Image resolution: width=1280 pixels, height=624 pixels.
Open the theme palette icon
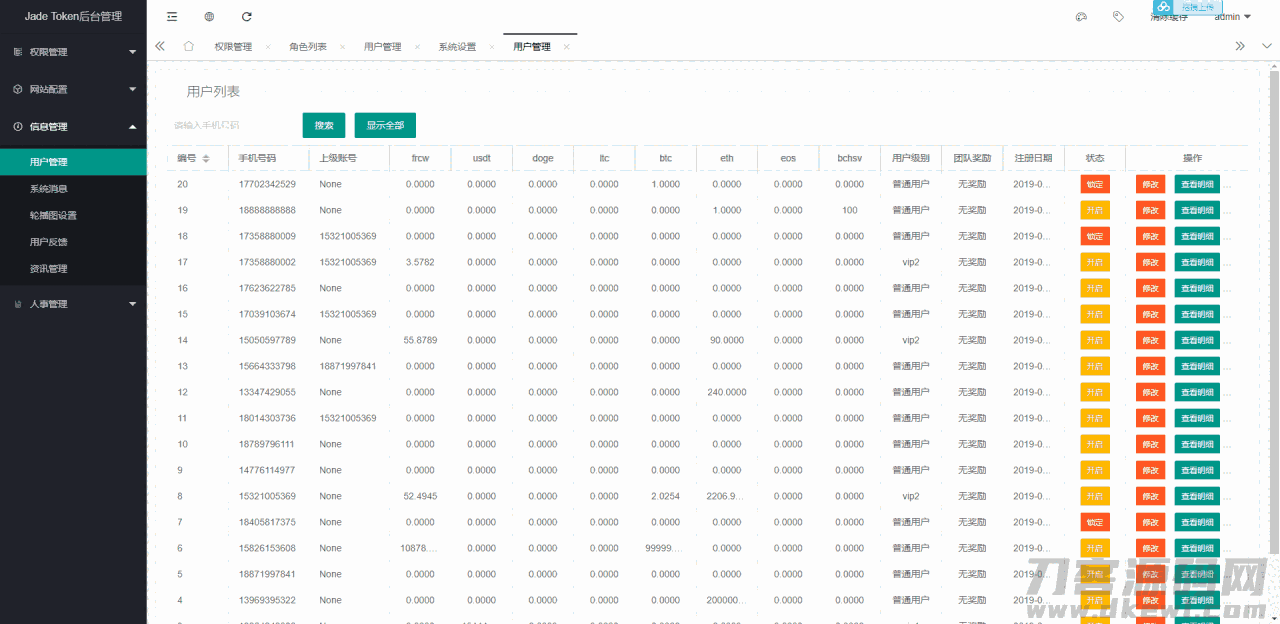coord(1082,16)
